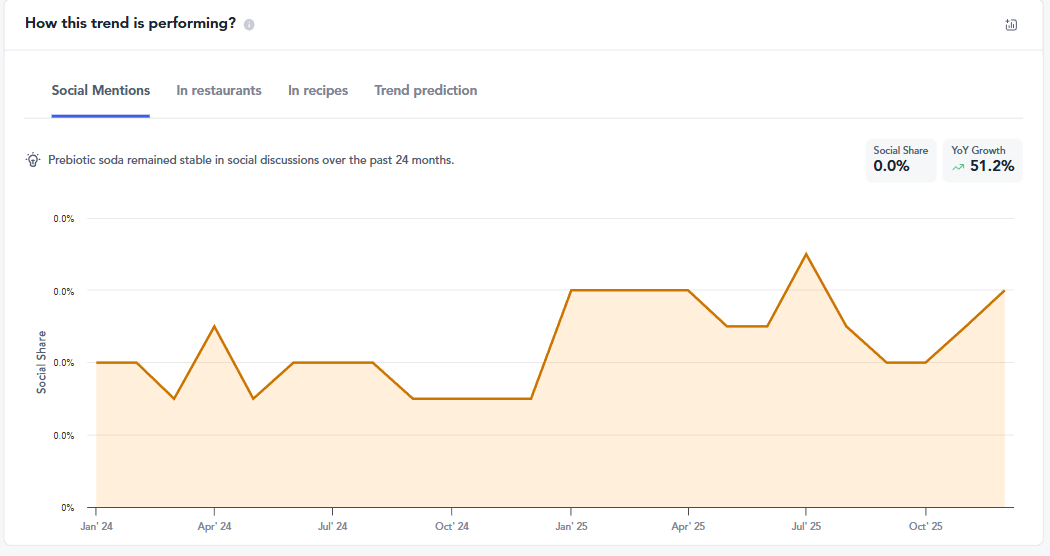Click the info icon beside the heading
This screenshot has height=556, width=1050.
[249, 25]
